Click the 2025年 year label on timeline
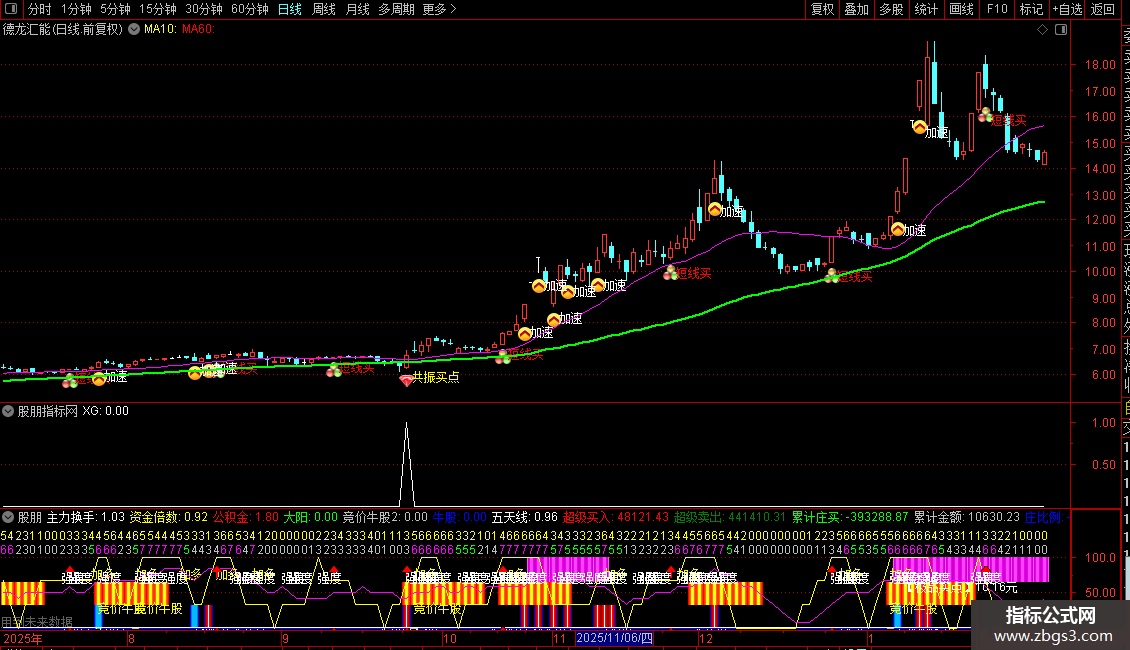 tap(22, 638)
